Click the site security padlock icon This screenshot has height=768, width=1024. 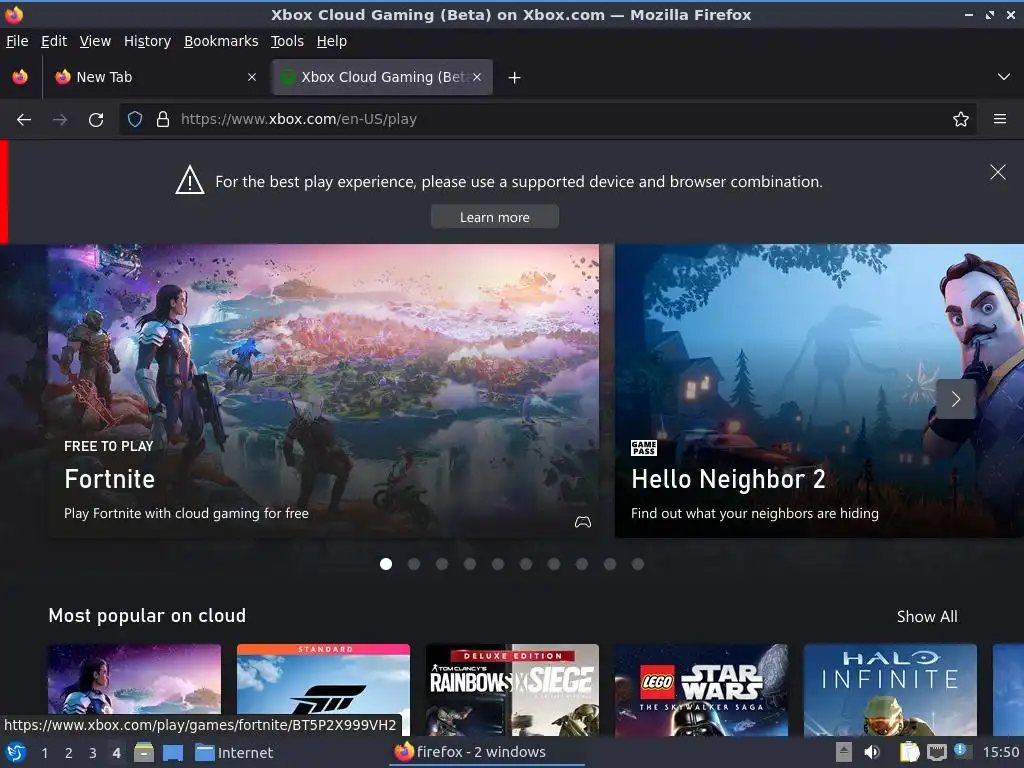point(163,120)
